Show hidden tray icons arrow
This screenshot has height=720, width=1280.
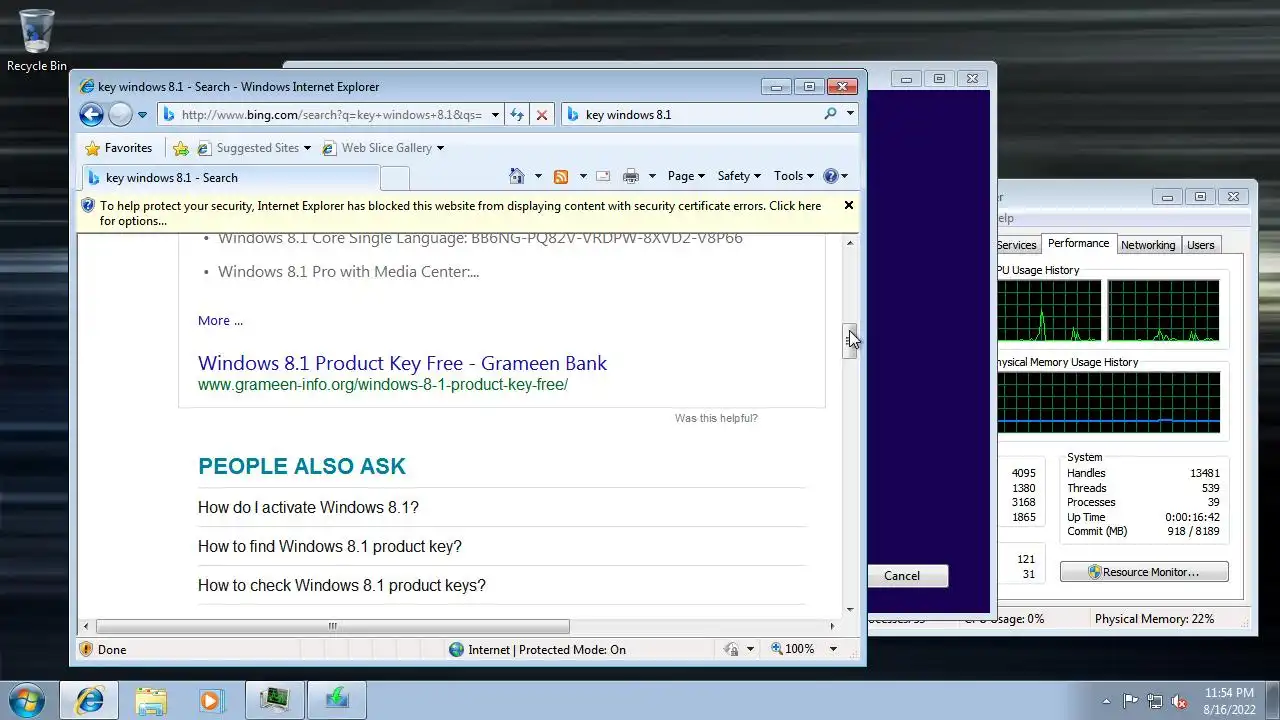(1106, 701)
